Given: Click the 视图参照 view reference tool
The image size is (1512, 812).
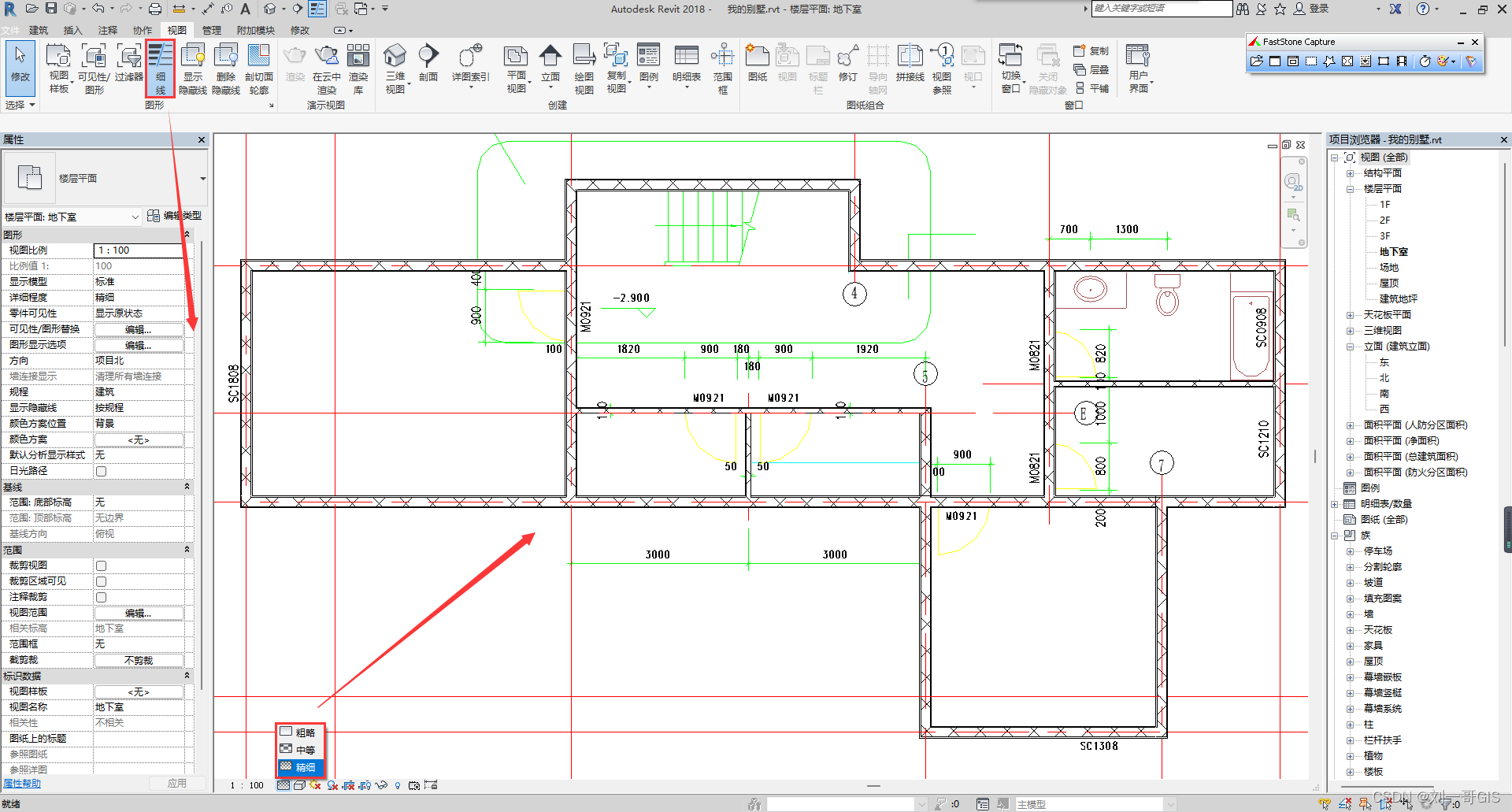Looking at the screenshot, I should [942, 69].
